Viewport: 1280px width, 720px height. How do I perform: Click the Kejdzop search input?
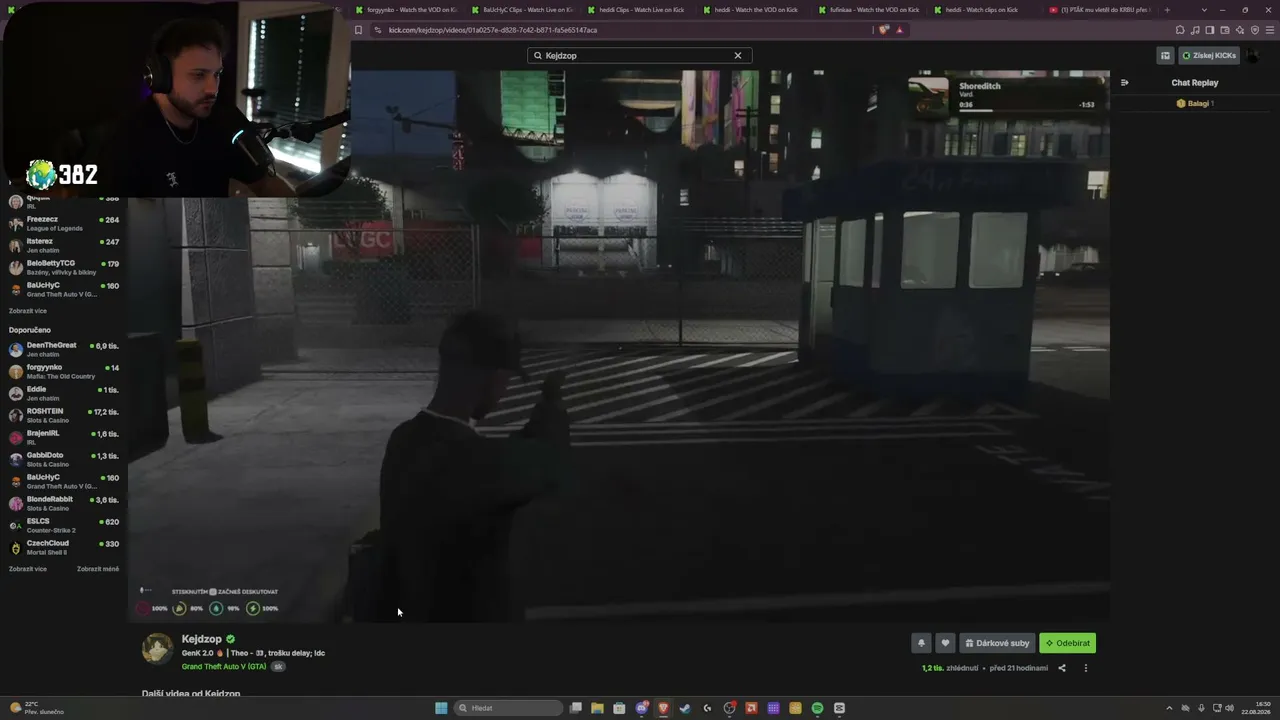[639, 56]
